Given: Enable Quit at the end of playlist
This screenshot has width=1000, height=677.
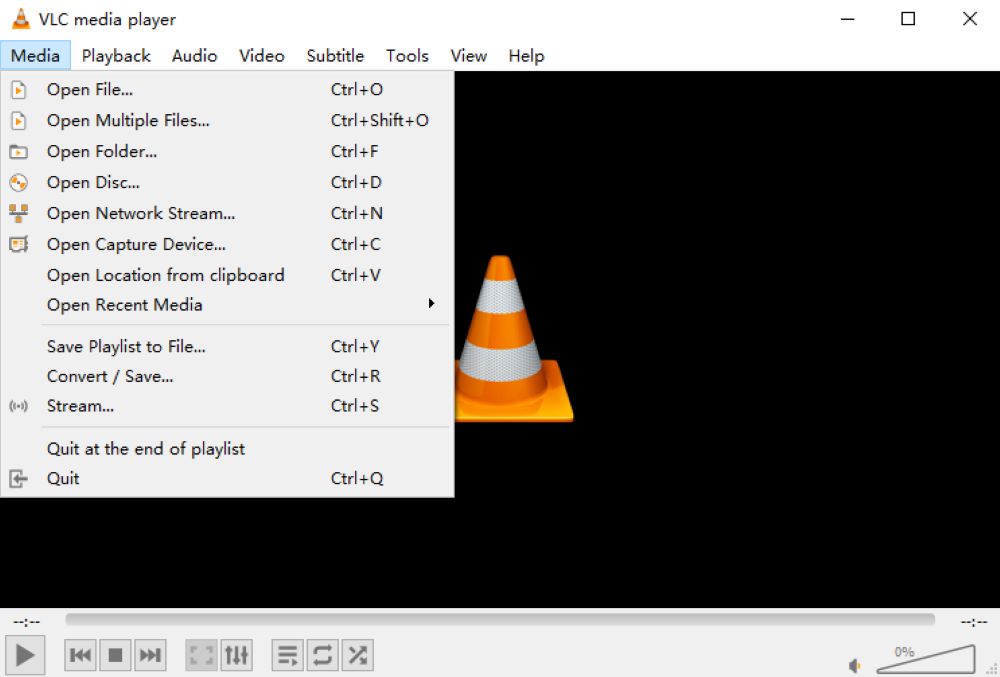Looking at the screenshot, I should pyautogui.click(x=146, y=449).
